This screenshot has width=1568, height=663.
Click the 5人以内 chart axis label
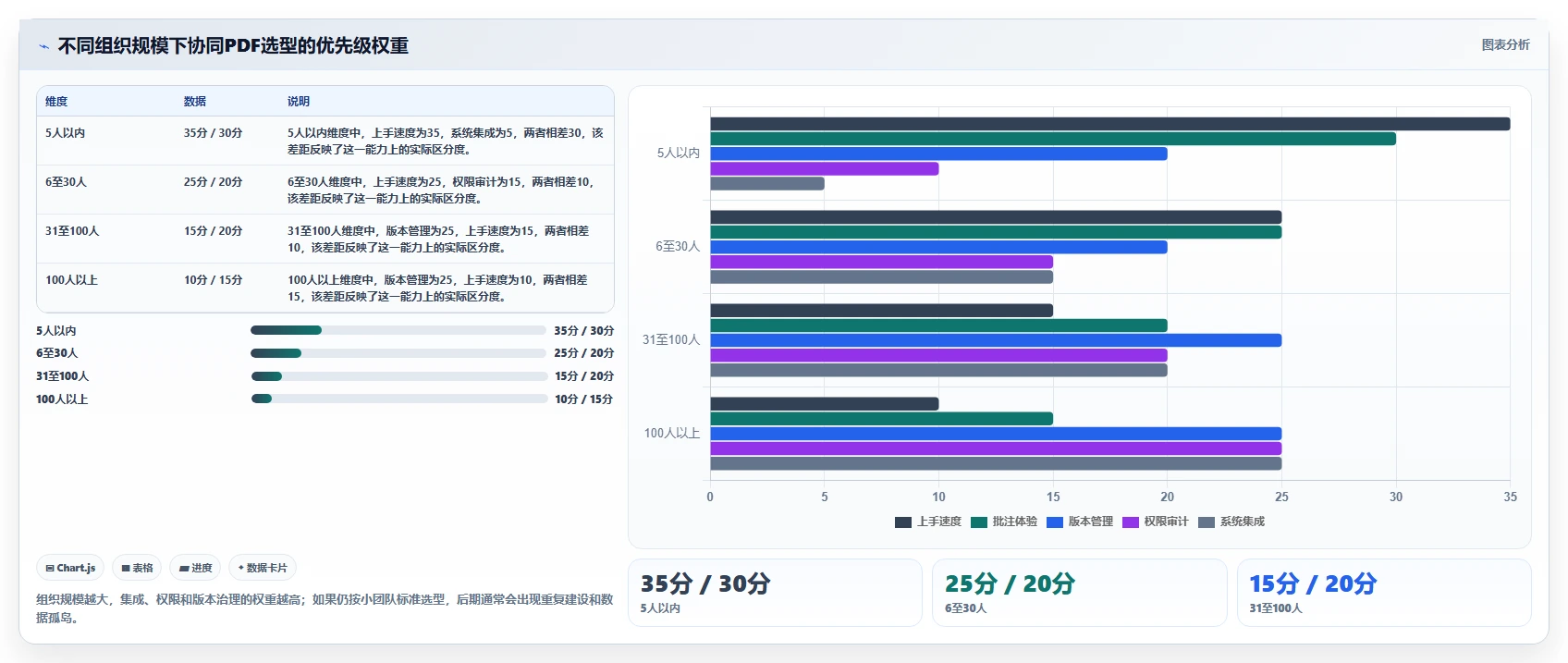click(x=679, y=153)
